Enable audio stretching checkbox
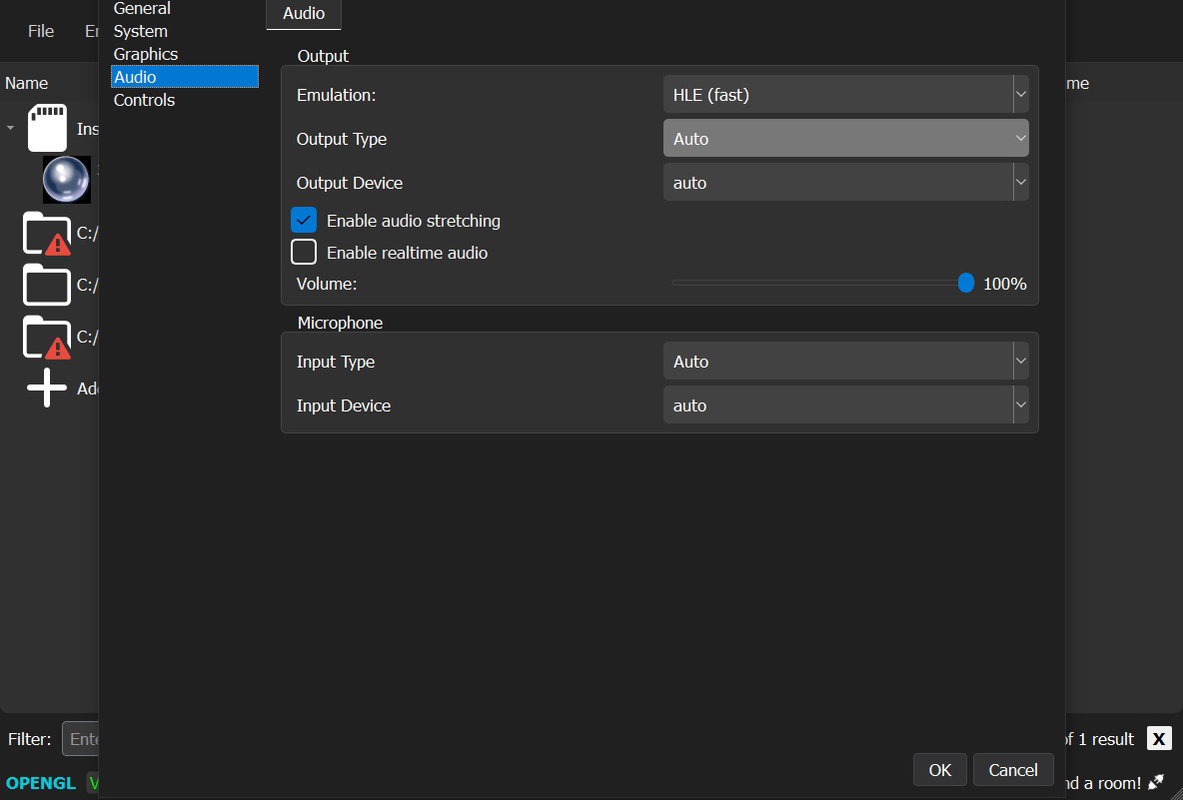1183x800 pixels. 303,220
